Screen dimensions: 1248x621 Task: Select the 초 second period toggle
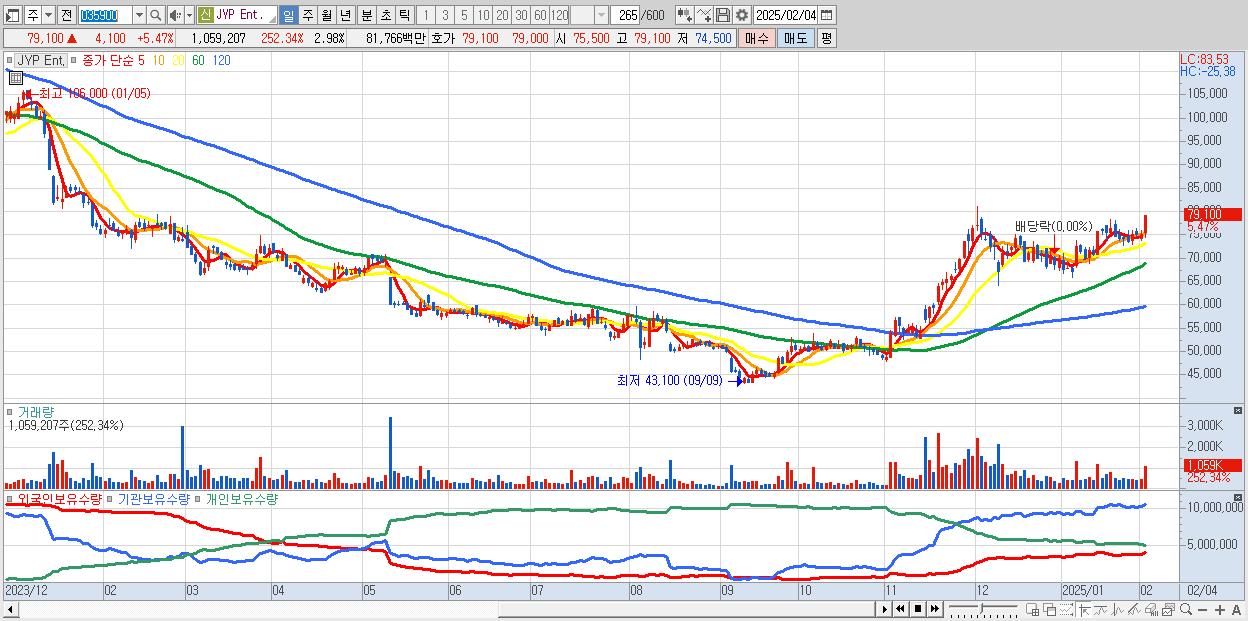pos(386,15)
